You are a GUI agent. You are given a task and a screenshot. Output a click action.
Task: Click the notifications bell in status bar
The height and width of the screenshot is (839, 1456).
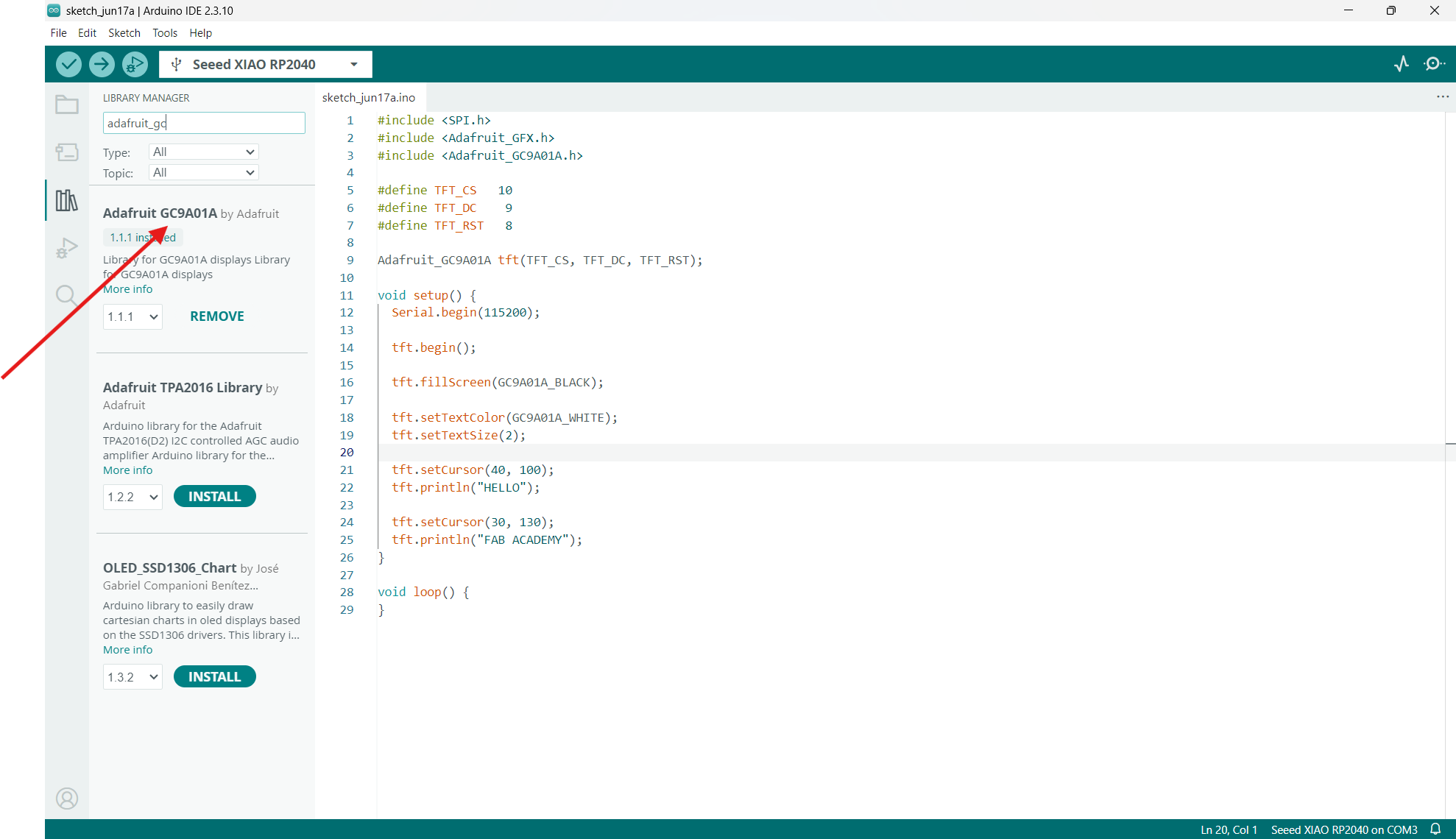(x=1435, y=829)
